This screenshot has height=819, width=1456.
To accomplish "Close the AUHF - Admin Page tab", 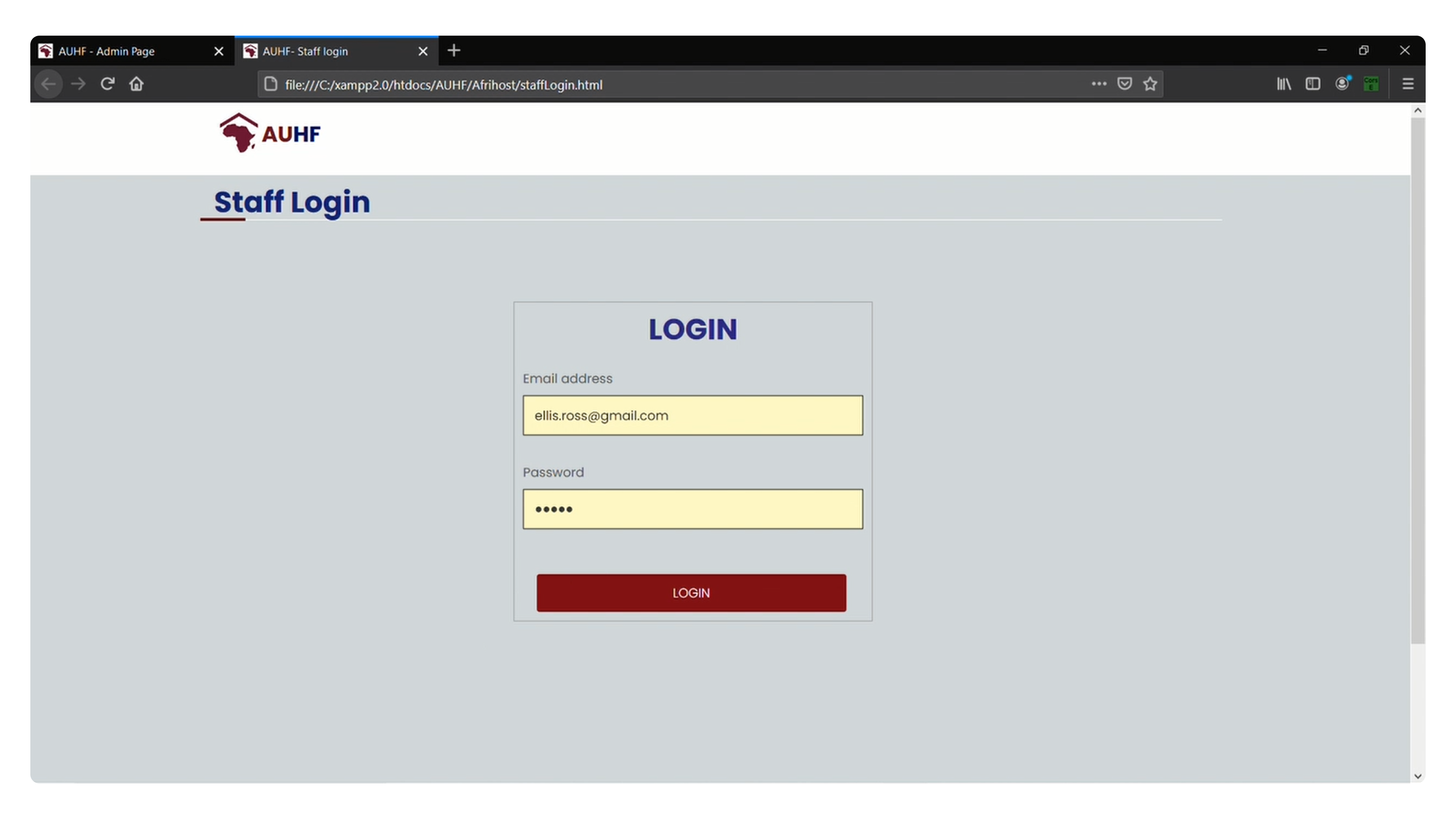I will pyautogui.click(x=219, y=52).
